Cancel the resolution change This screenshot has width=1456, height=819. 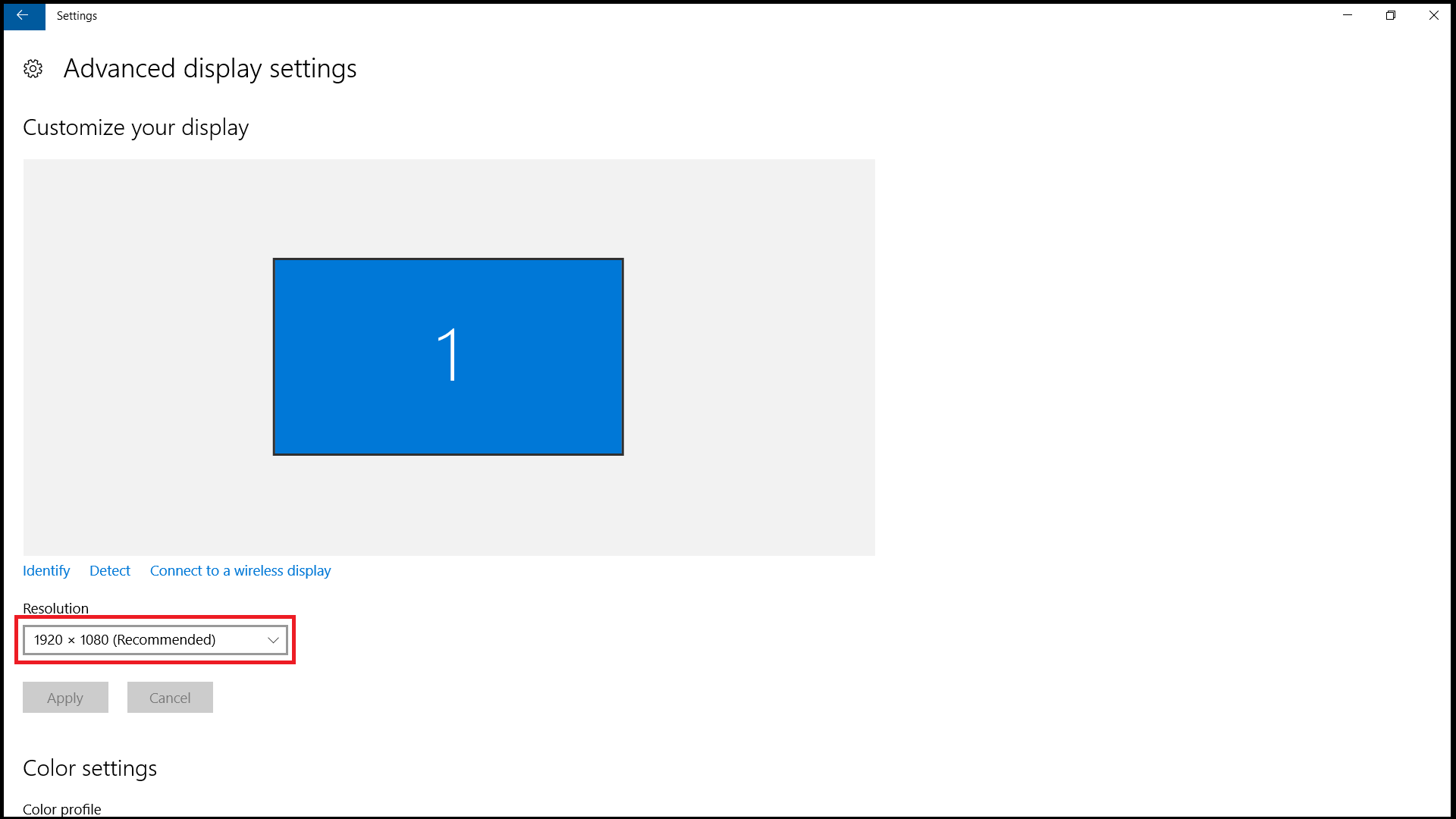169,697
